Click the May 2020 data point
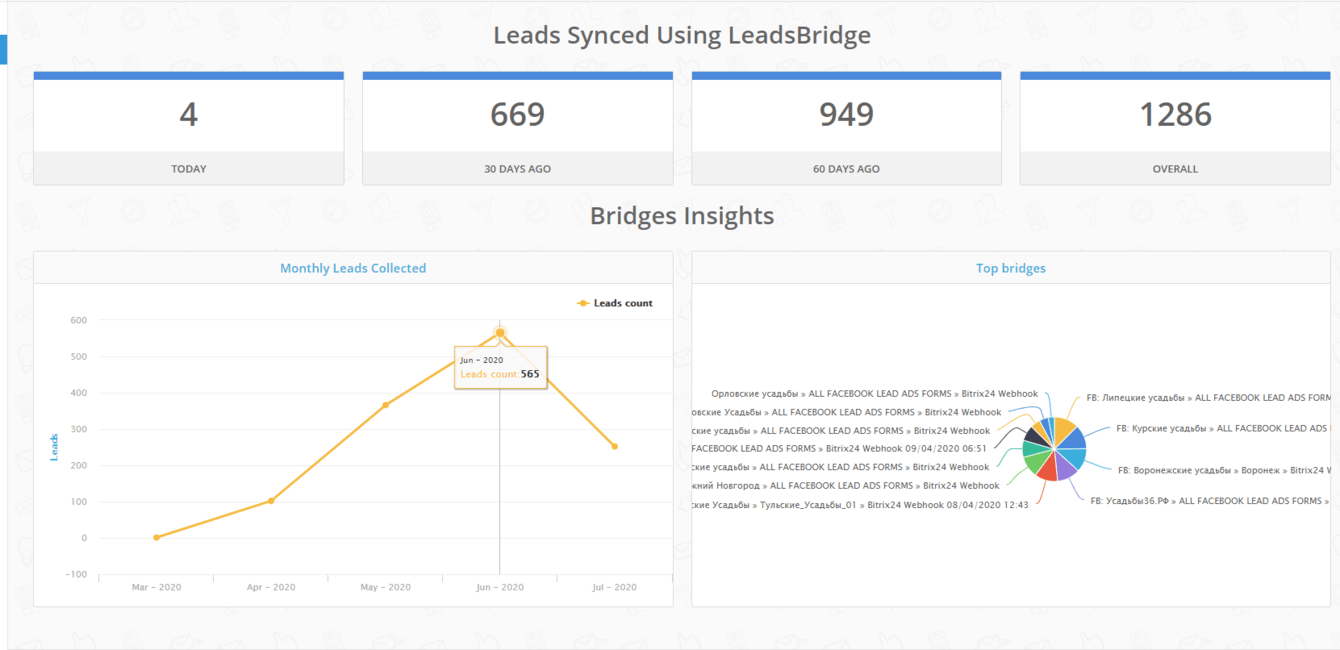The width and height of the screenshot is (1340, 650). coord(385,405)
